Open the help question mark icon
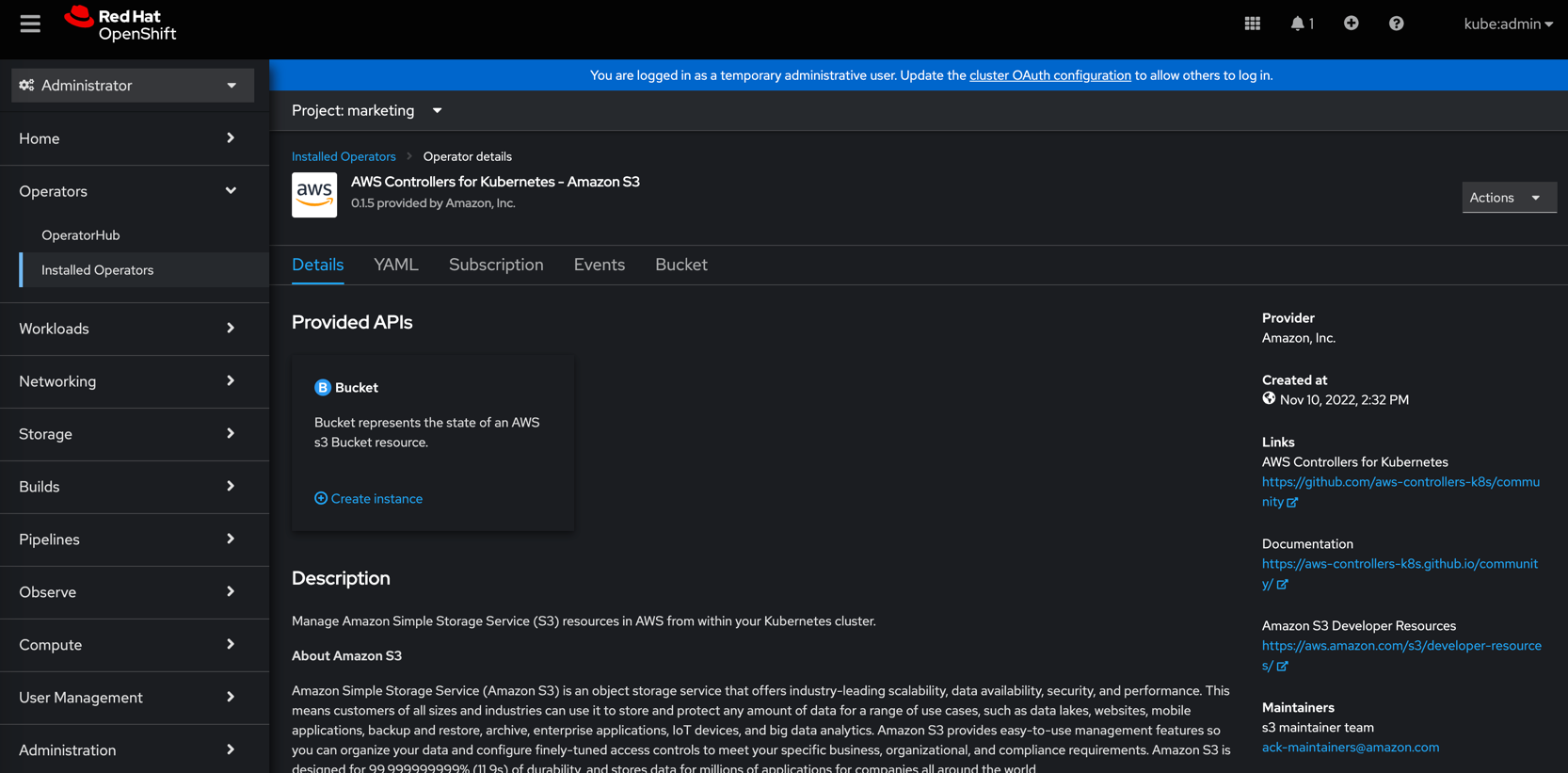1568x773 pixels. 1396,24
